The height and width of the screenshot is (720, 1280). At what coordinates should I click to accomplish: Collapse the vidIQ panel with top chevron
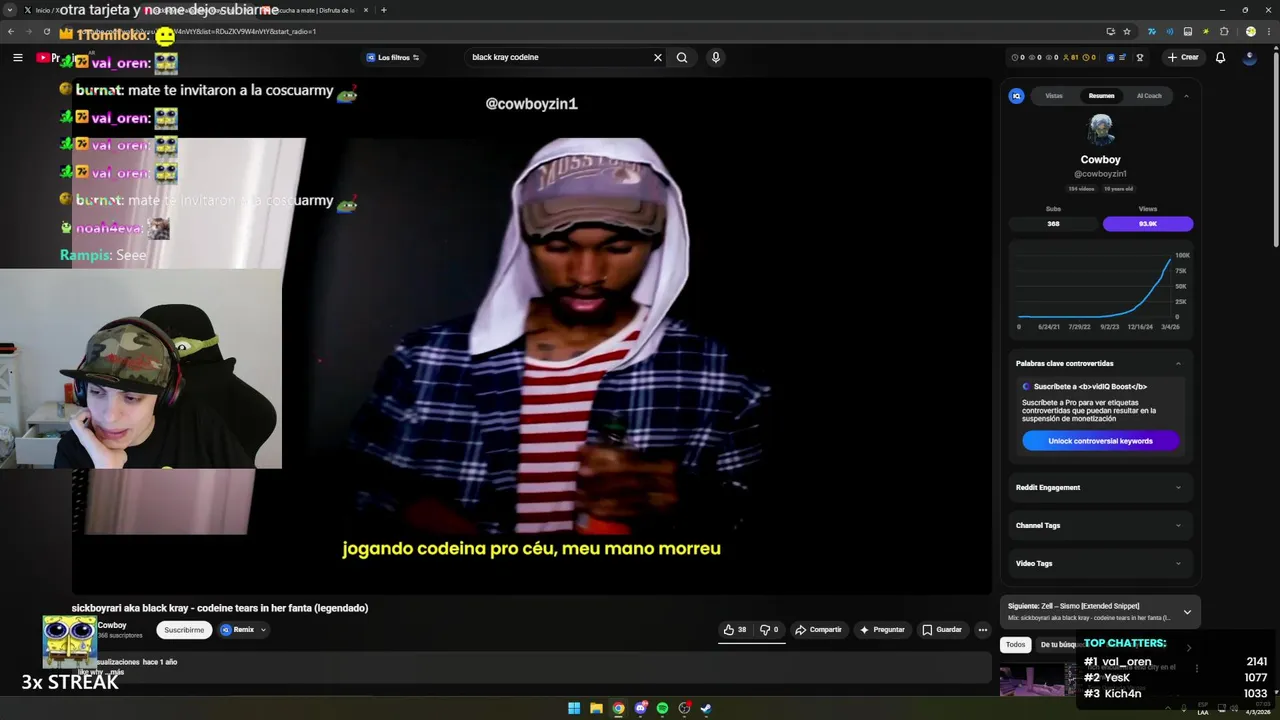point(1186,96)
